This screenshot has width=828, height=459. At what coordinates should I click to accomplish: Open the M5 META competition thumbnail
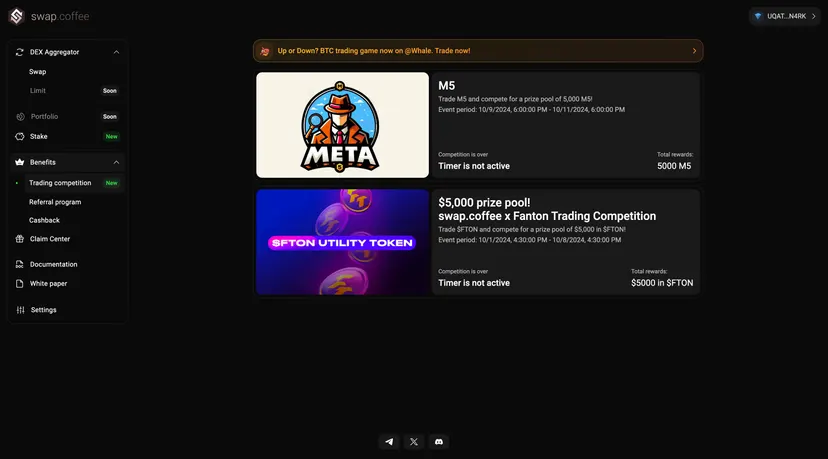[342, 125]
